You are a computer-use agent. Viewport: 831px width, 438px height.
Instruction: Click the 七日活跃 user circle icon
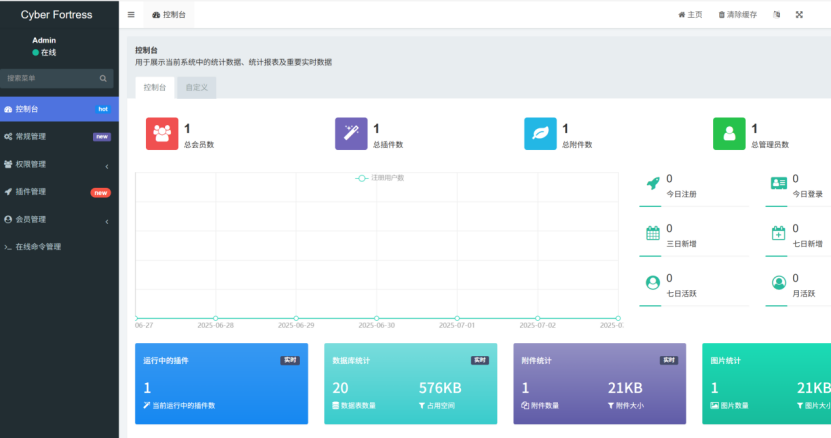(x=653, y=283)
